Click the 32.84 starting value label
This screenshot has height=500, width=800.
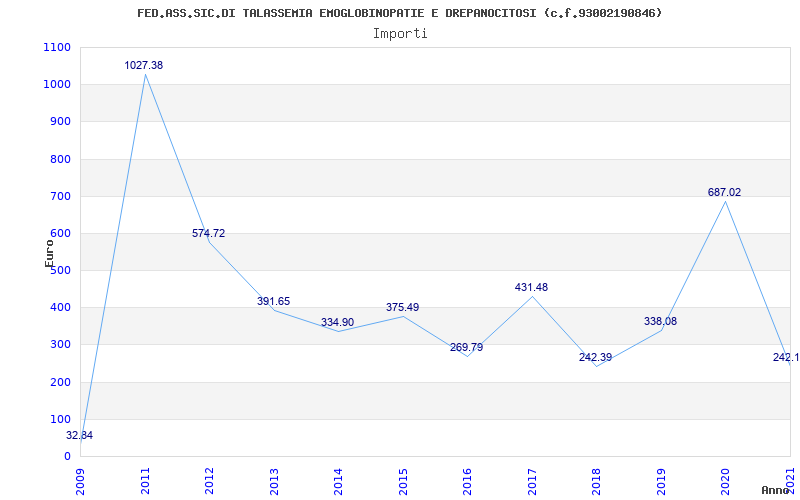tap(80, 435)
